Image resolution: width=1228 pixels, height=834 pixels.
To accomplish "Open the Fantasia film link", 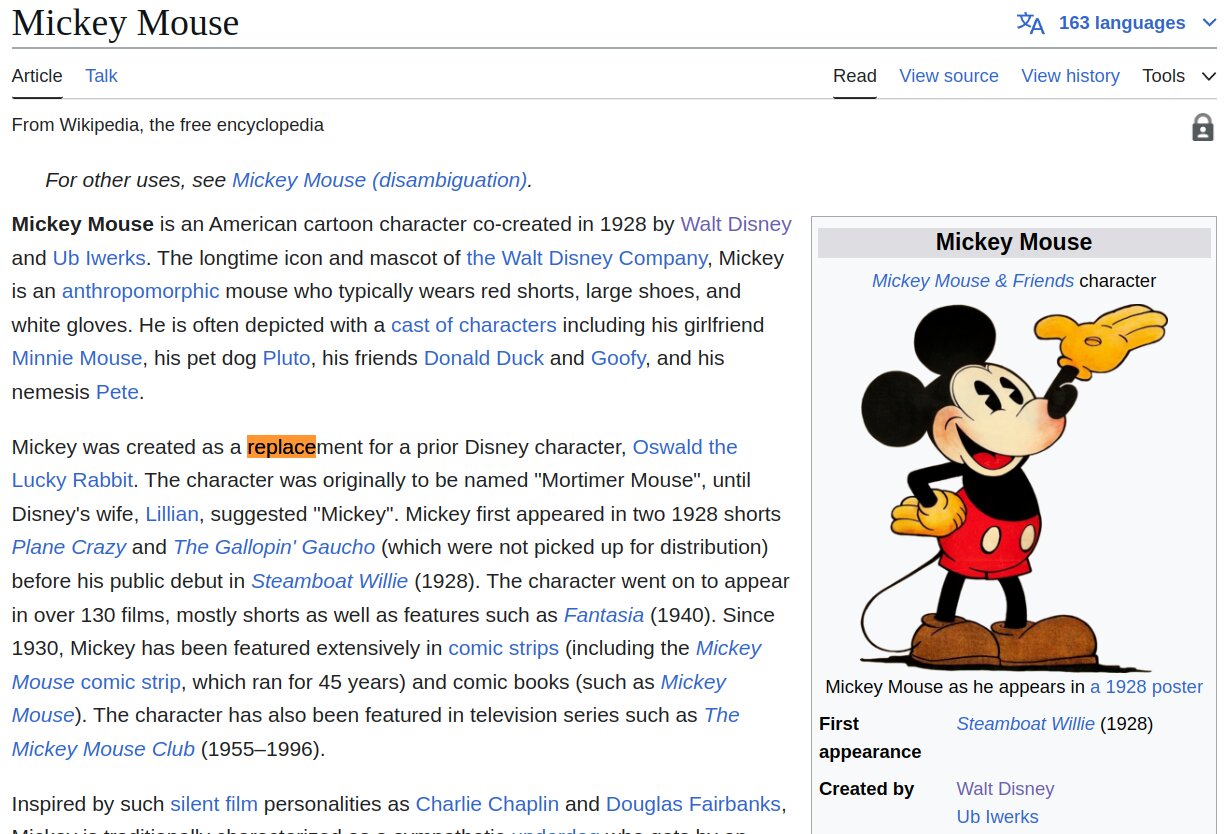I will click(604, 615).
